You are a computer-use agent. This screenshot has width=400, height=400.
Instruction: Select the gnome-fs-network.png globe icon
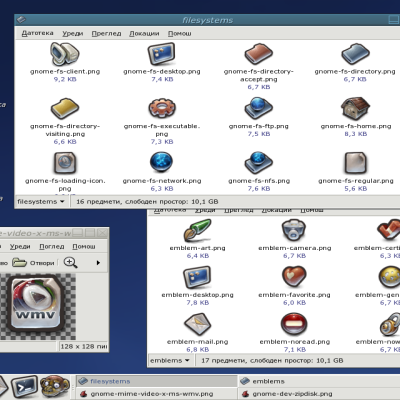[x=162, y=163]
